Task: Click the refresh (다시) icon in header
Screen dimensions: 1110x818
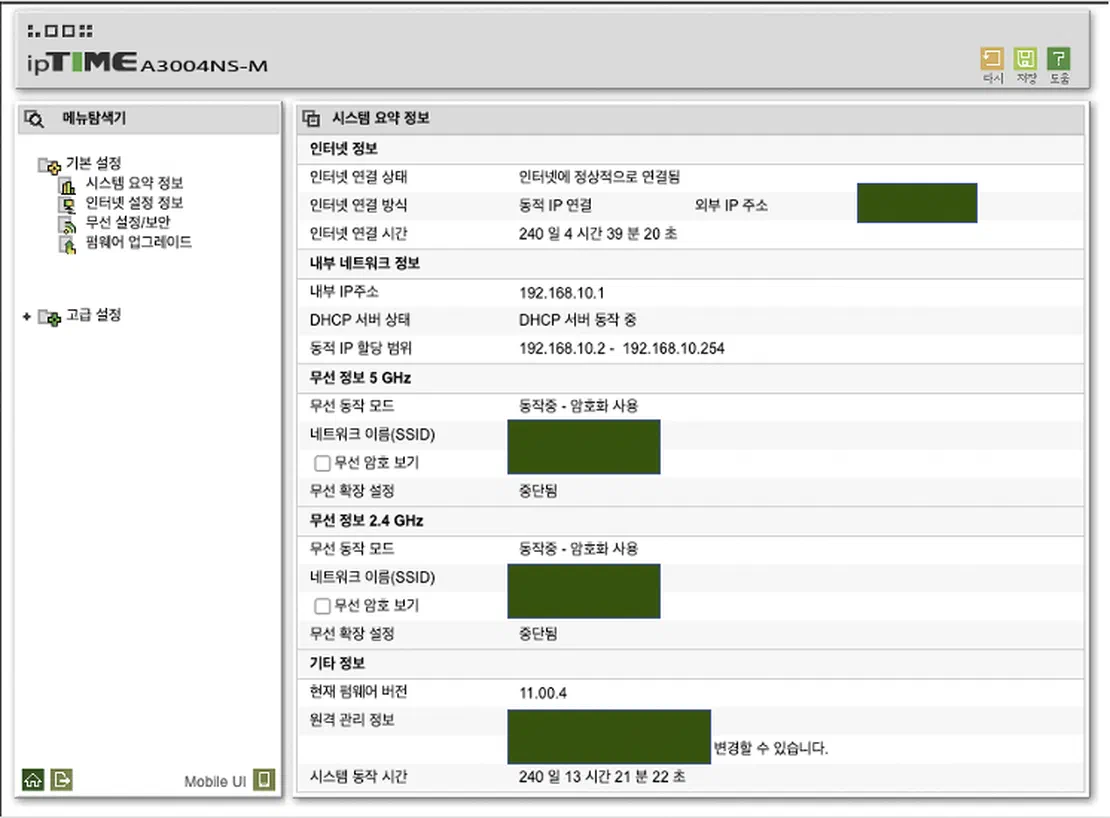Action: coord(992,59)
